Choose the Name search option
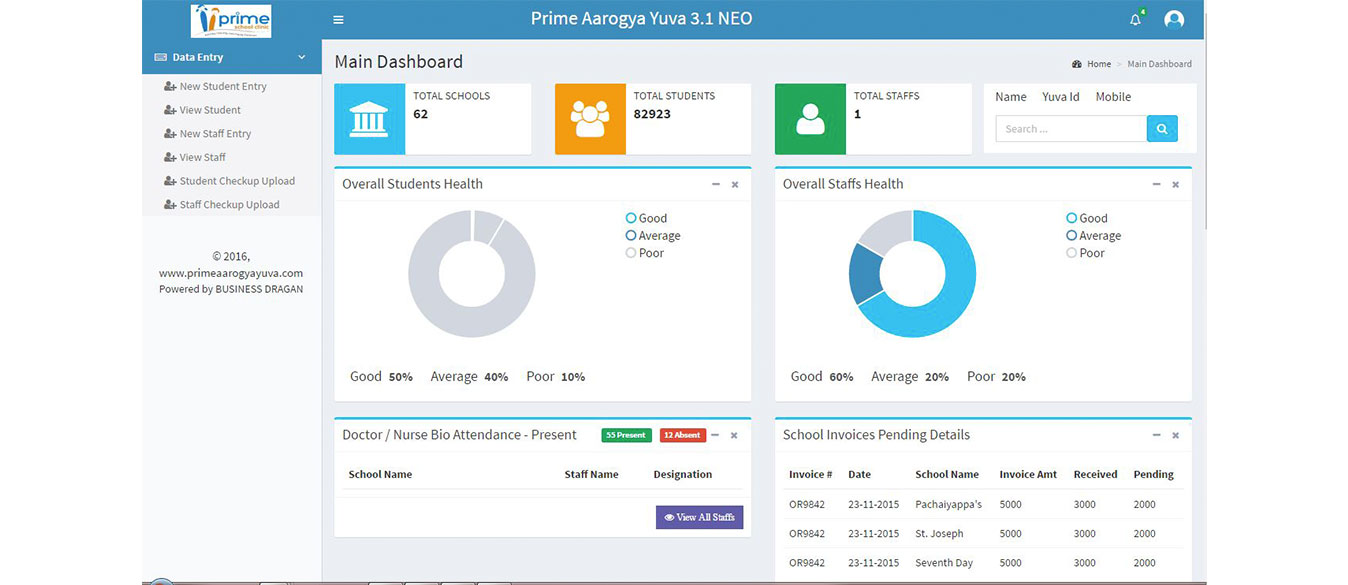The height and width of the screenshot is (585, 1348). coord(1011,97)
